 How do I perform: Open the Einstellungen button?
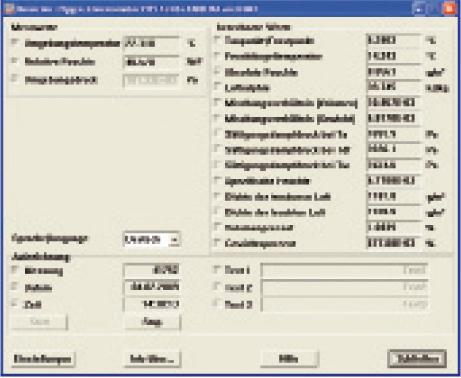[43, 359]
